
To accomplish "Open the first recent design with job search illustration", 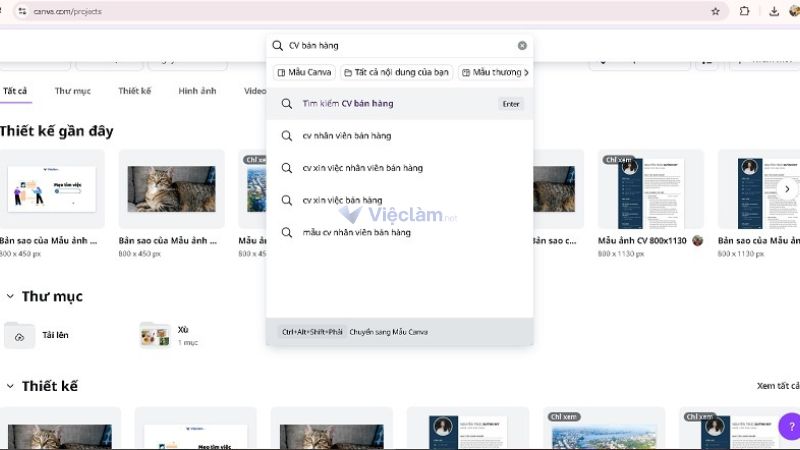I will click(x=52, y=189).
